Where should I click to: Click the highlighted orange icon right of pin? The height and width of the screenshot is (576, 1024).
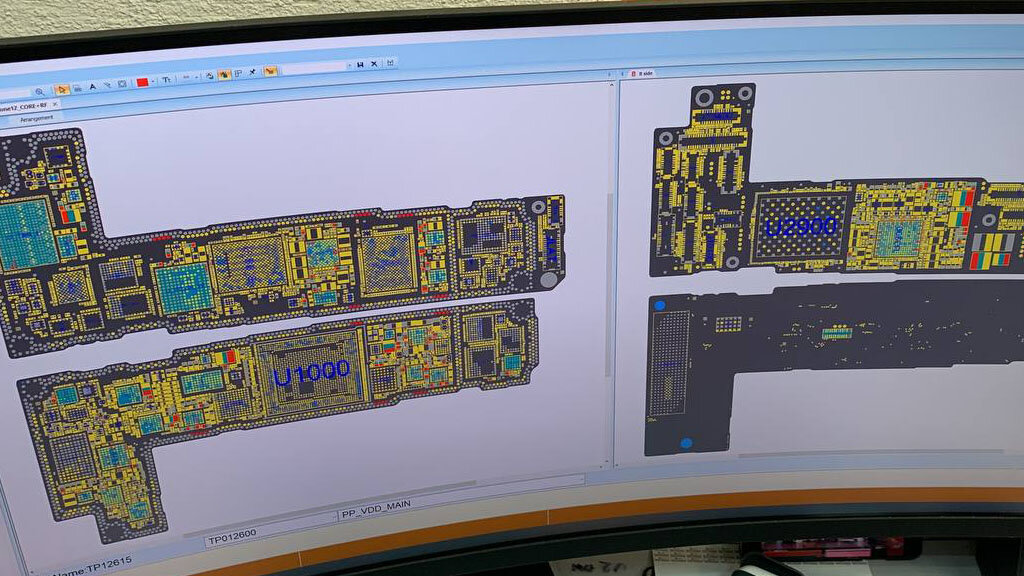click(x=270, y=71)
